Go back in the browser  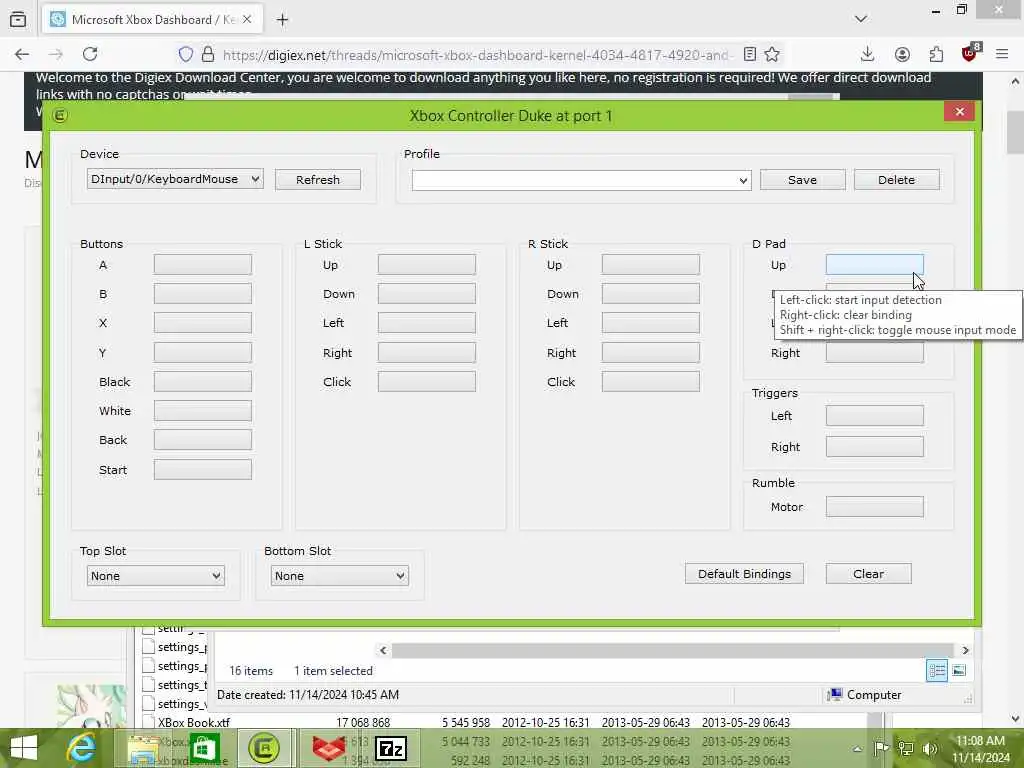point(22,54)
